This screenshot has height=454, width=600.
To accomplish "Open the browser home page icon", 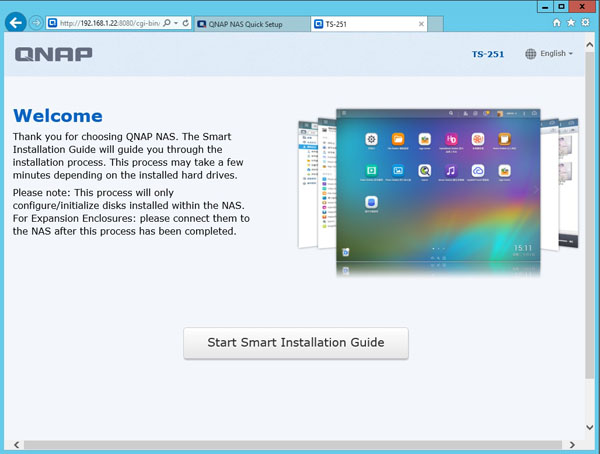I will point(557,23).
